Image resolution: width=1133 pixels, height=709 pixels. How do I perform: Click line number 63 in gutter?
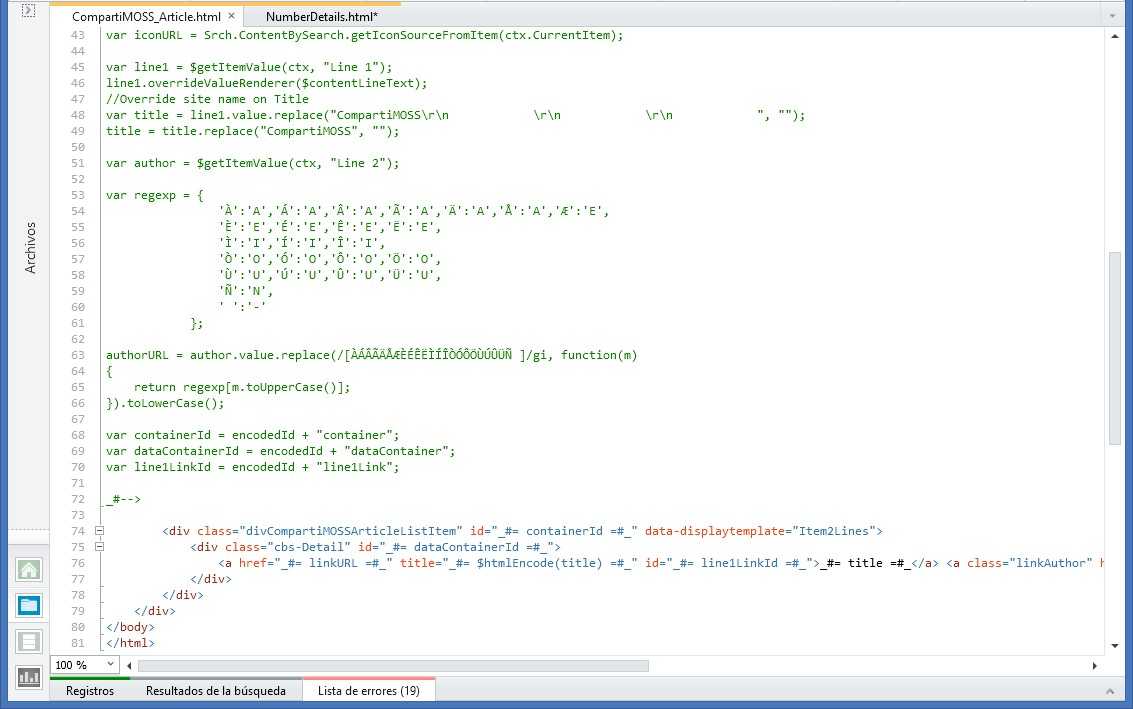(x=78, y=355)
